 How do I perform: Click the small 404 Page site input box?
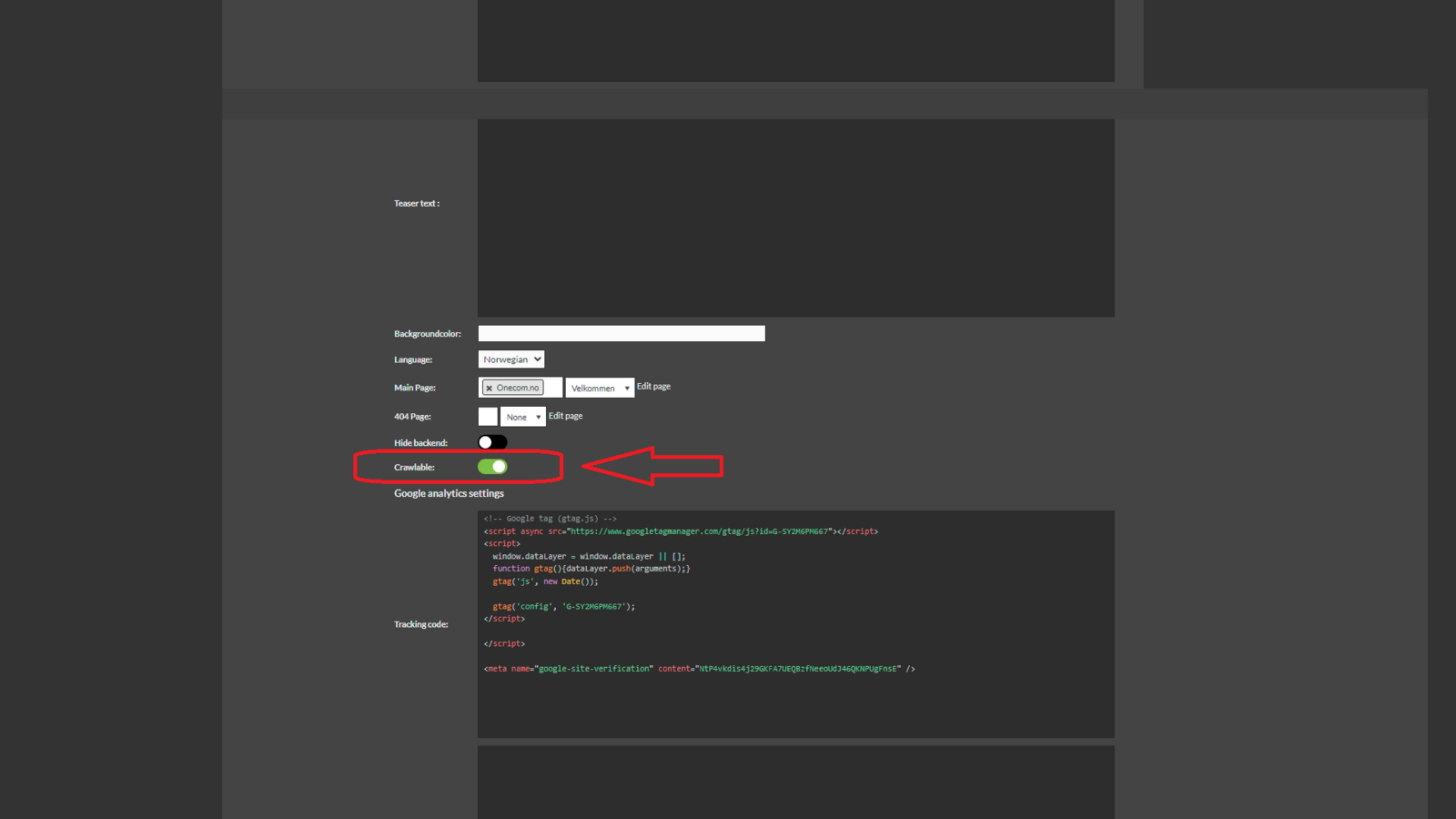pos(488,416)
